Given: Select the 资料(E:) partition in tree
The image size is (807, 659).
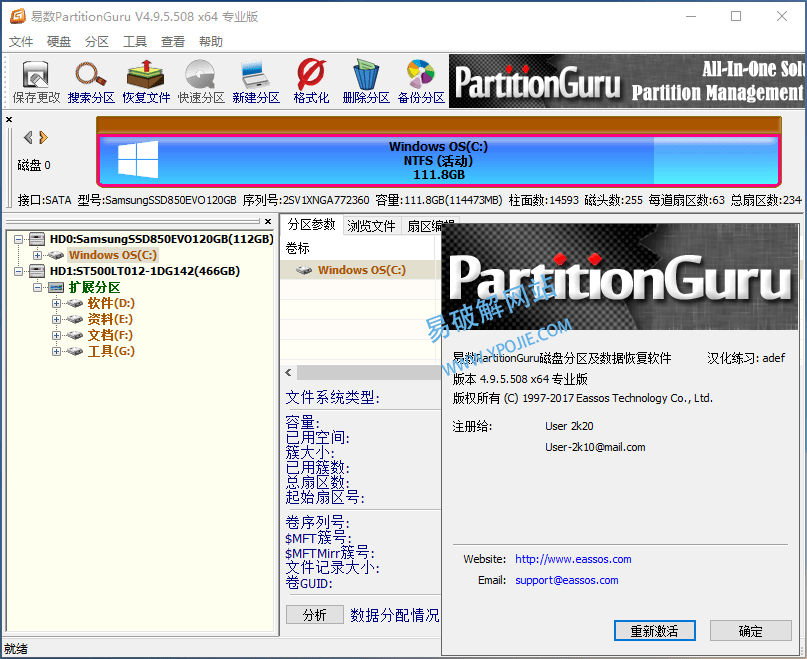Looking at the screenshot, I should coord(110,319).
